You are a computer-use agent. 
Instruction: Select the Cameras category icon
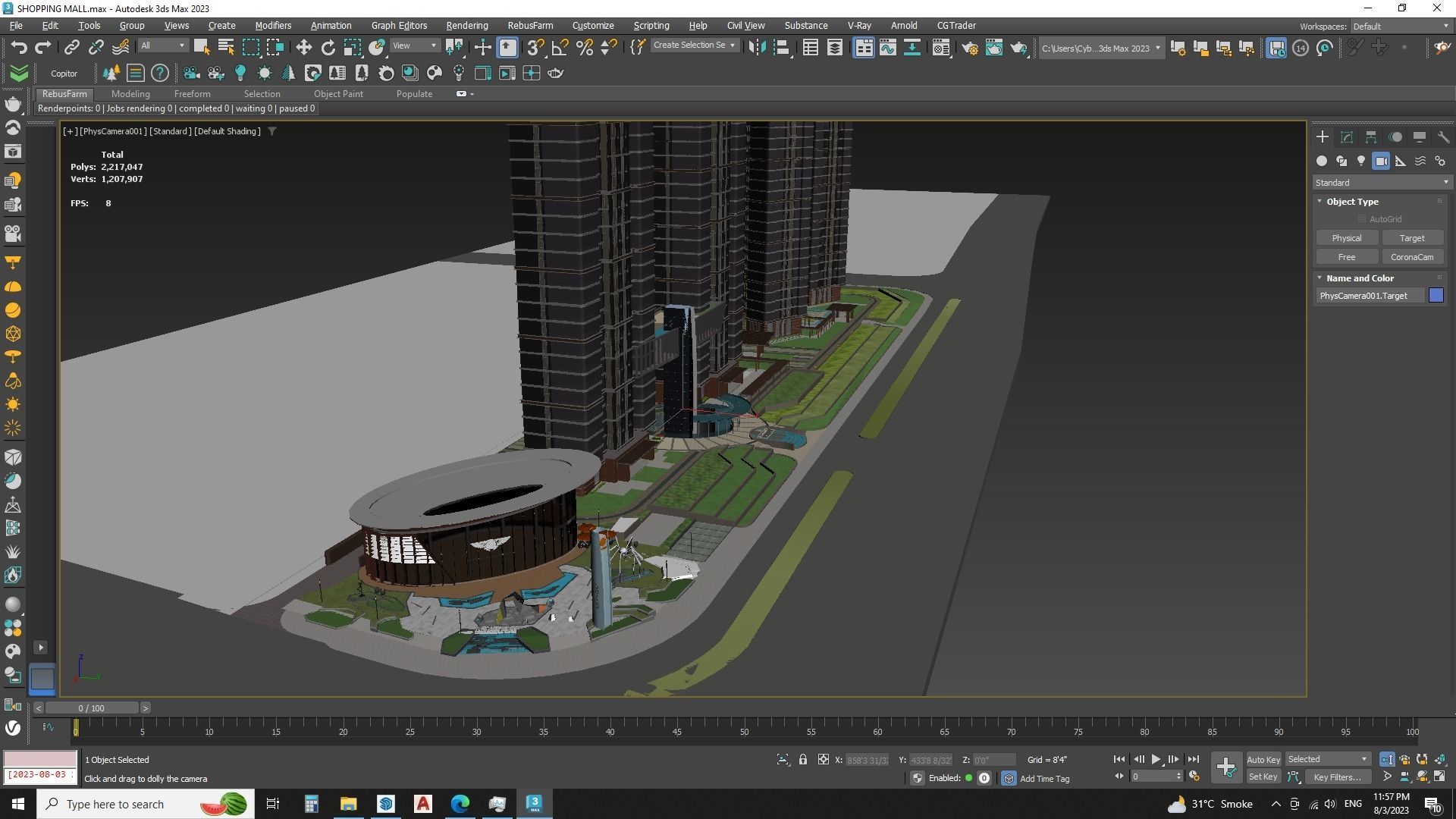pos(1381,161)
